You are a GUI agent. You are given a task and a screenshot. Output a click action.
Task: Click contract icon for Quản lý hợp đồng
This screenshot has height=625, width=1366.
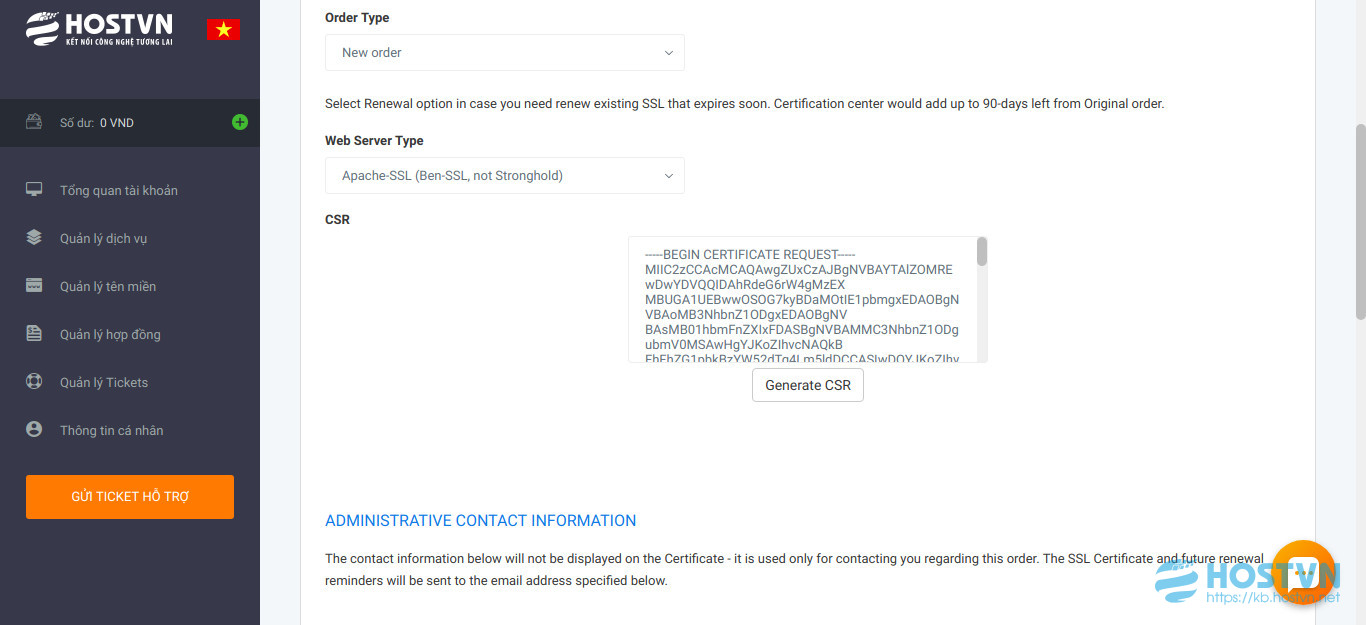34,334
